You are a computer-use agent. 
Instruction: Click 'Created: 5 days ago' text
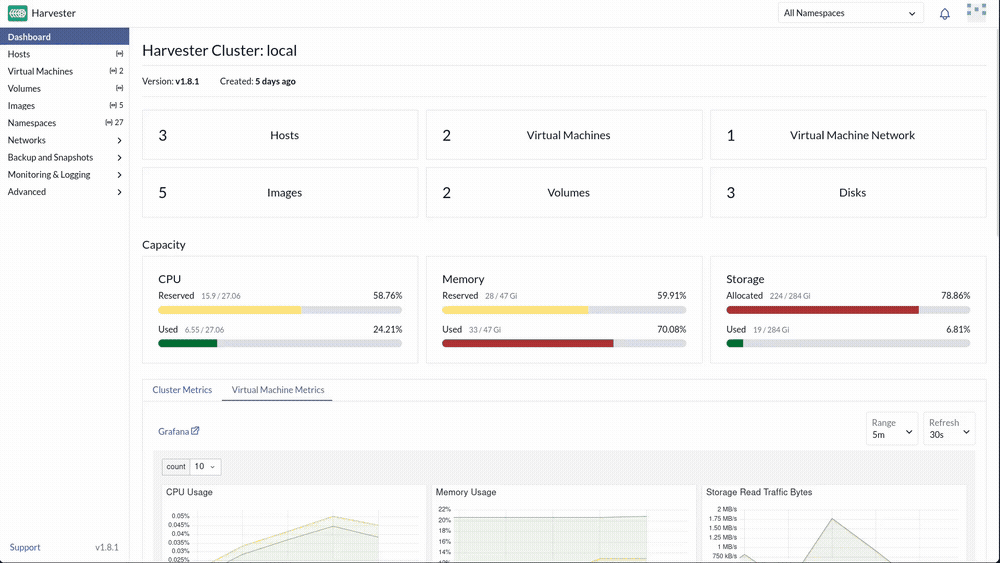[x=258, y=81]
